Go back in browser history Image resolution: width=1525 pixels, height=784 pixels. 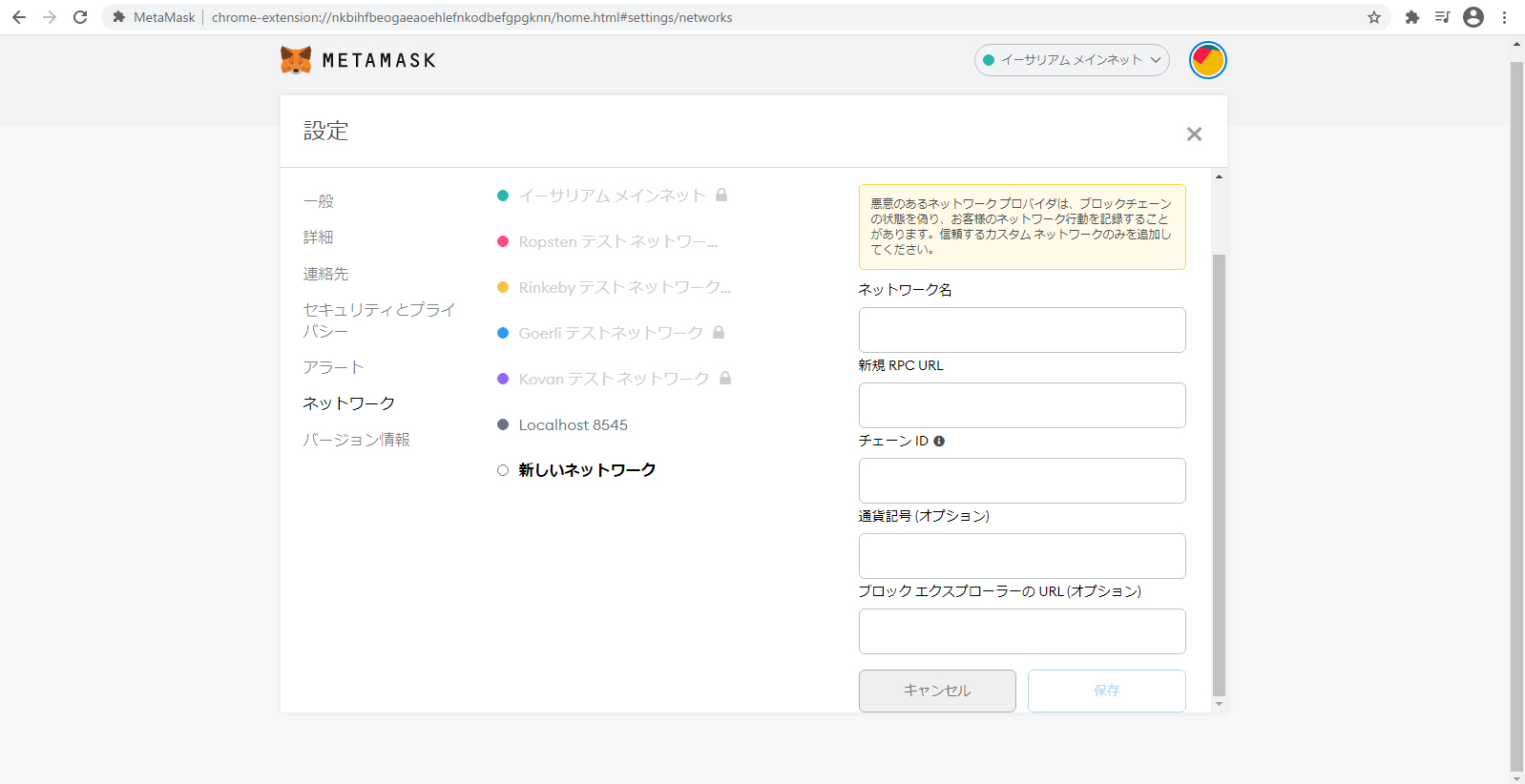pyautogui.click(x=19, y=17)
